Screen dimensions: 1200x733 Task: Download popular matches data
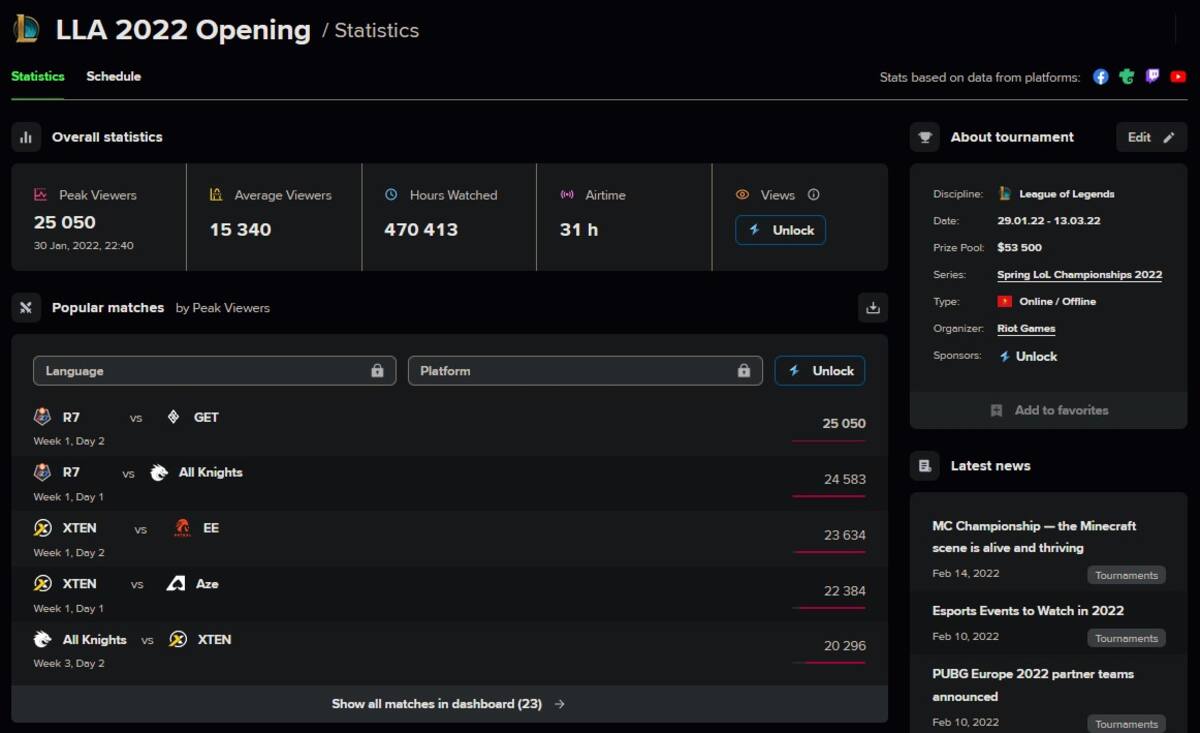pos(873,308)
